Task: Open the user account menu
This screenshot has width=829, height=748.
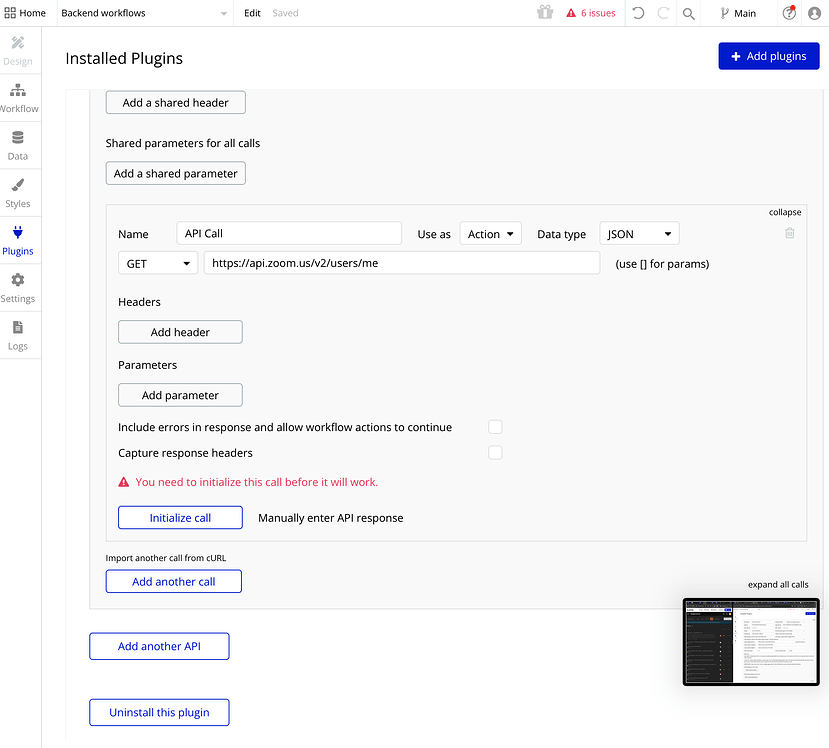Action: (x=813, y=13)
